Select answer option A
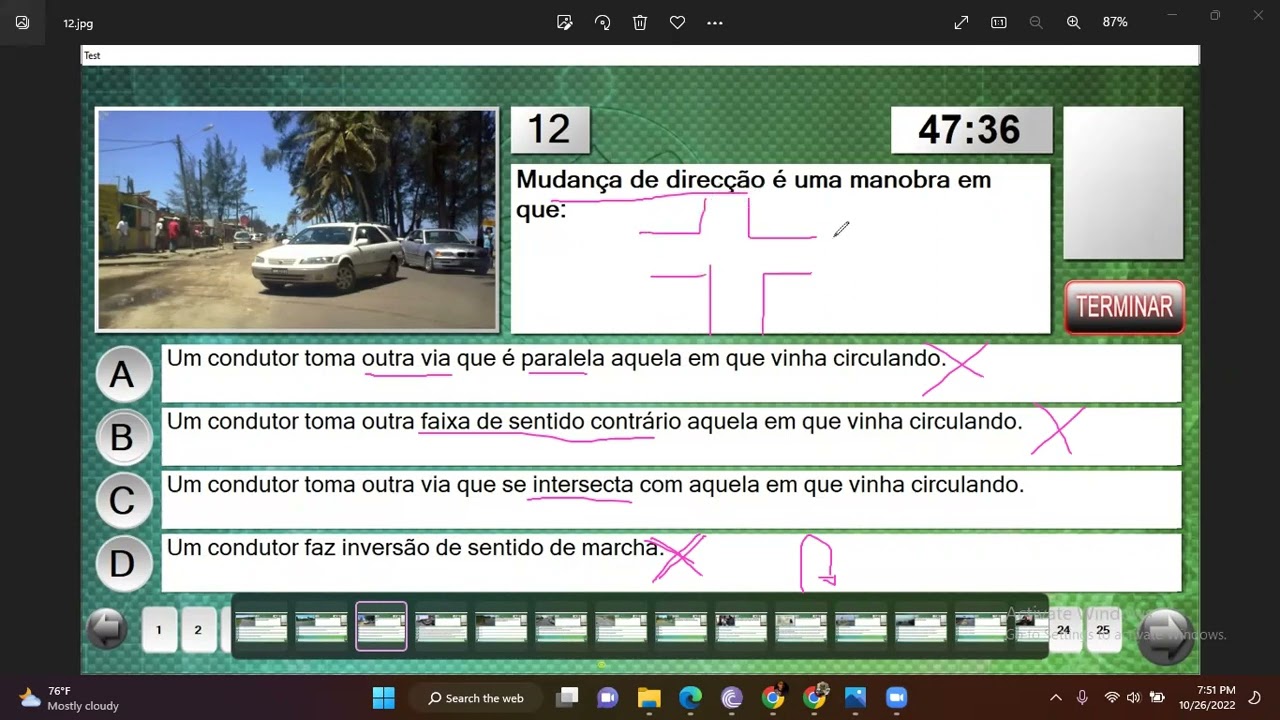Image resolution: width=1280 pixels, height=720 pixels. [x=122, y=374]
